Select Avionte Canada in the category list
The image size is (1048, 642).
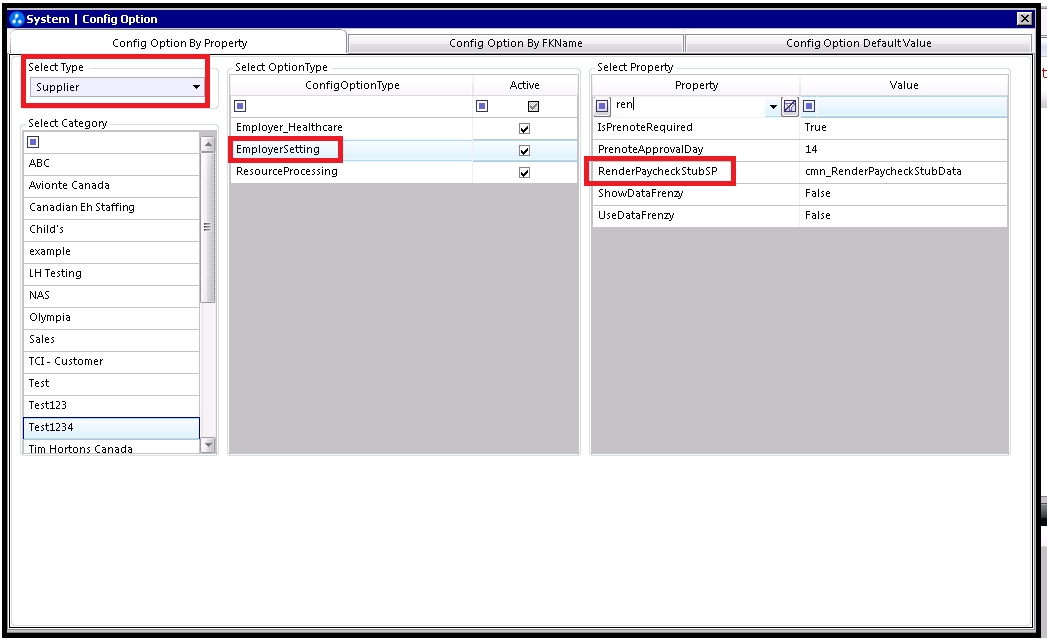(112, 185)
